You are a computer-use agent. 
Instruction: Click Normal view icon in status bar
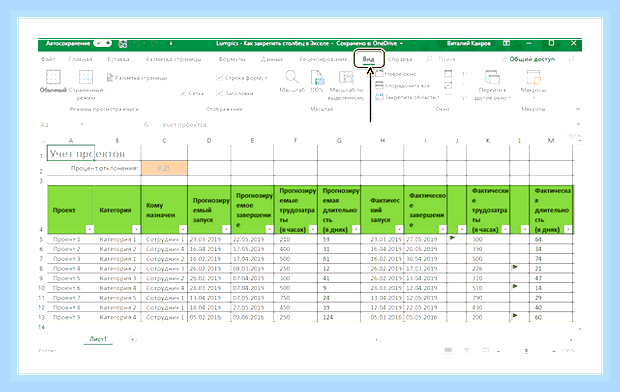click(x=448, y=350)
